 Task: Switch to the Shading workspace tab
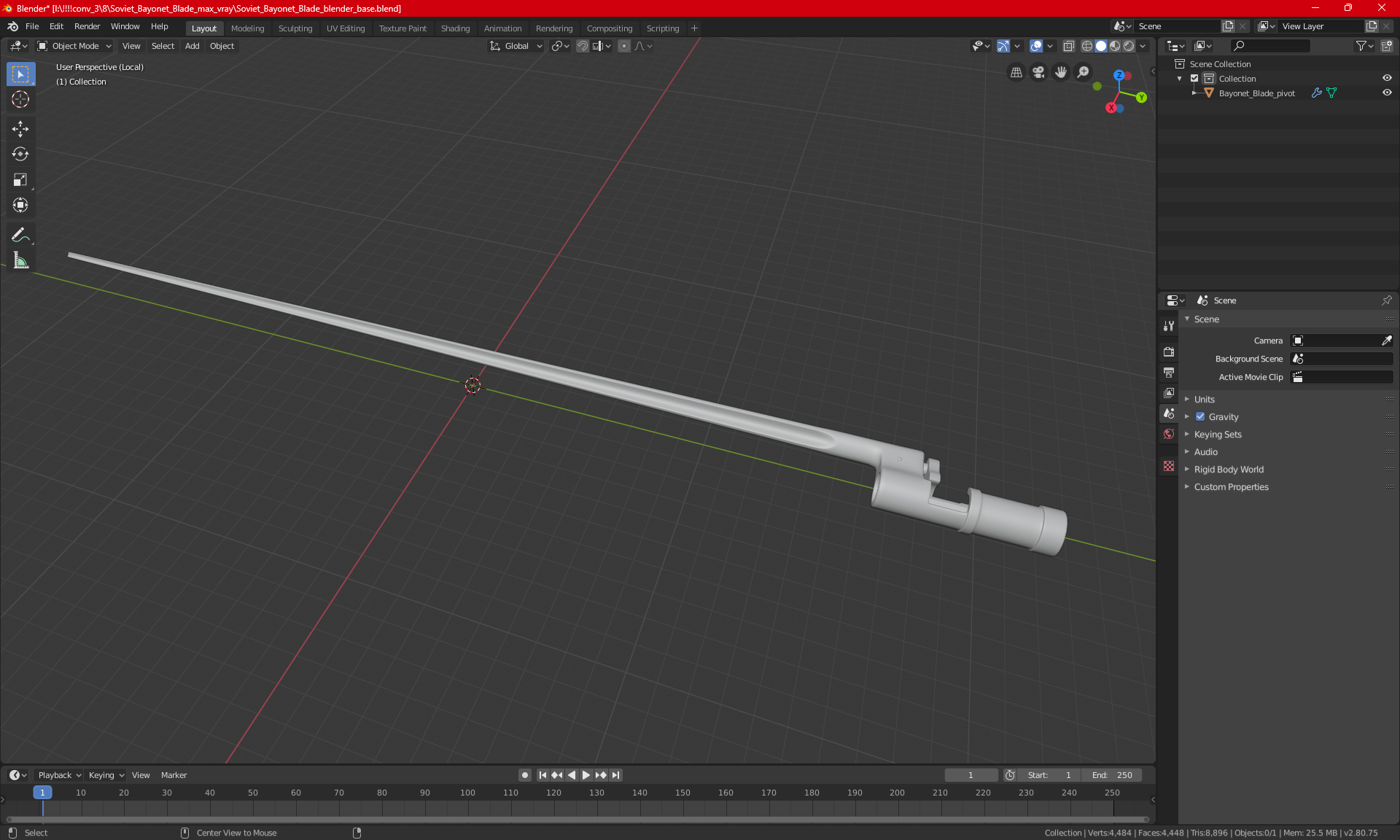pyautogui.click(x=455, y=28)
